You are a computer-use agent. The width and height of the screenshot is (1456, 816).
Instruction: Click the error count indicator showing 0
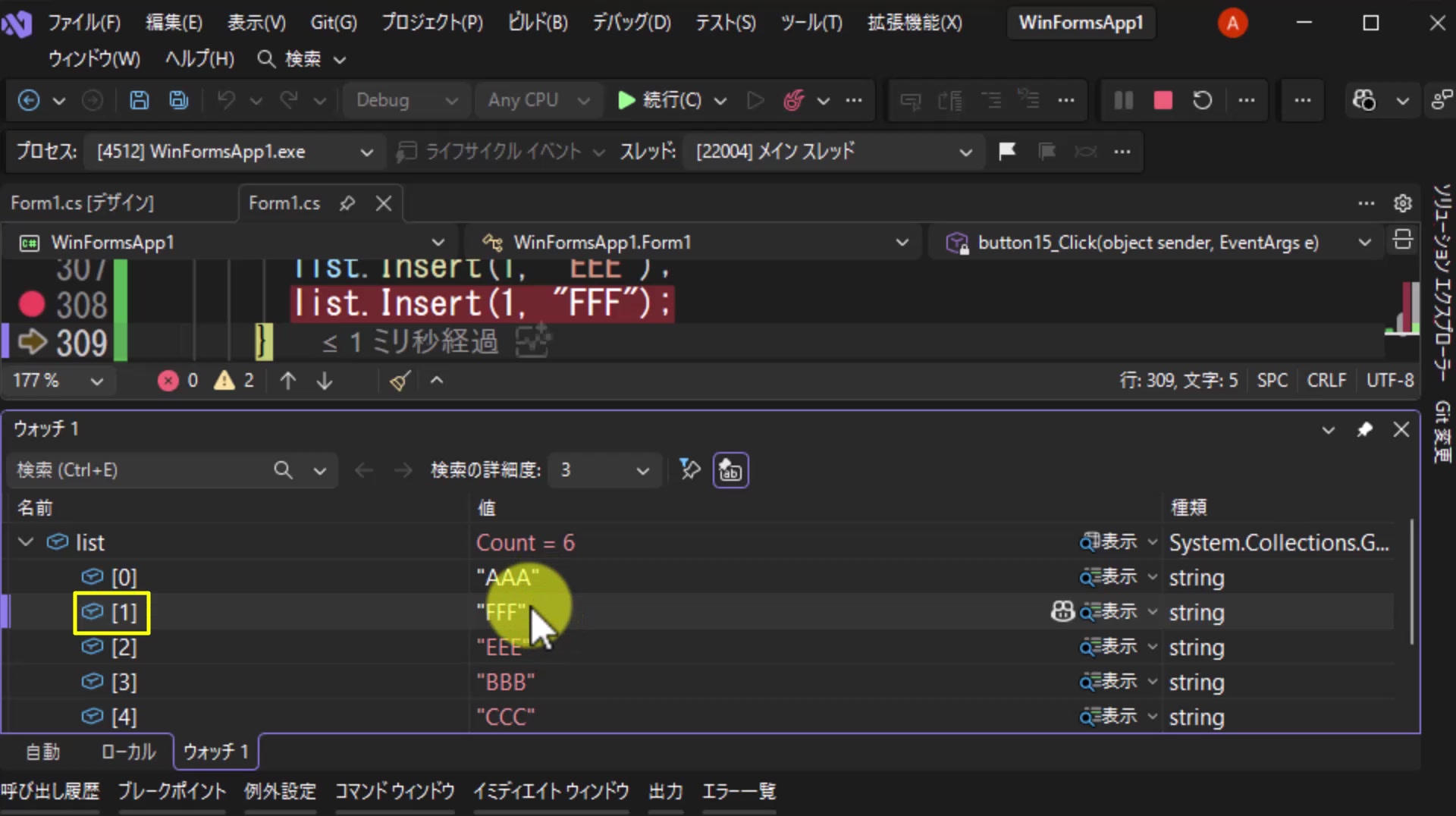178,381
